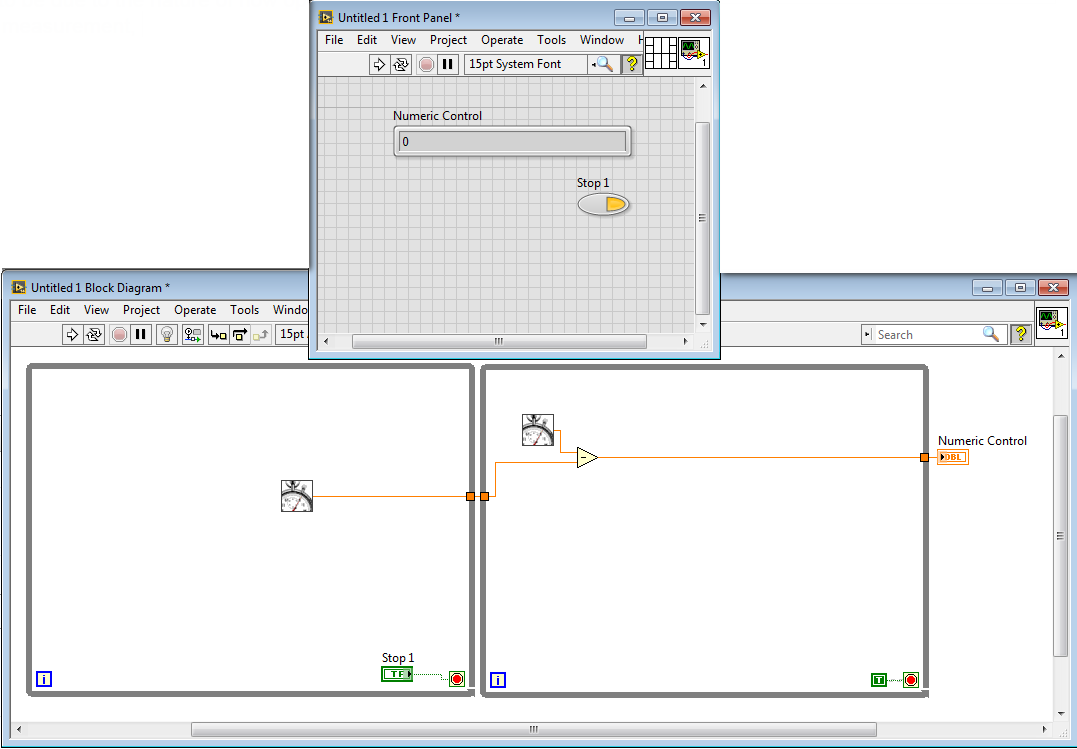Select Numeric Control DBL terminal
The image size is (1077, 749).
953,457
